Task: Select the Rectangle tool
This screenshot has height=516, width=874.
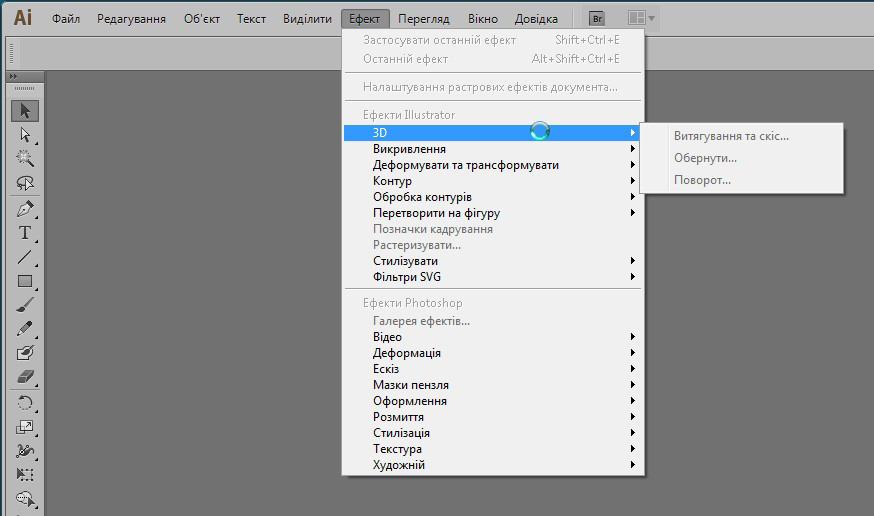Action: tap(25, 281)
